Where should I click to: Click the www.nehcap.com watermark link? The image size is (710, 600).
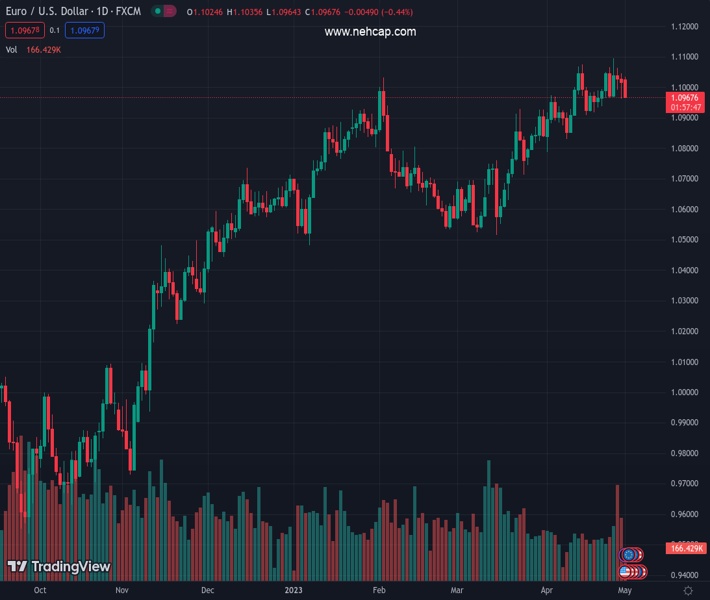370,32
